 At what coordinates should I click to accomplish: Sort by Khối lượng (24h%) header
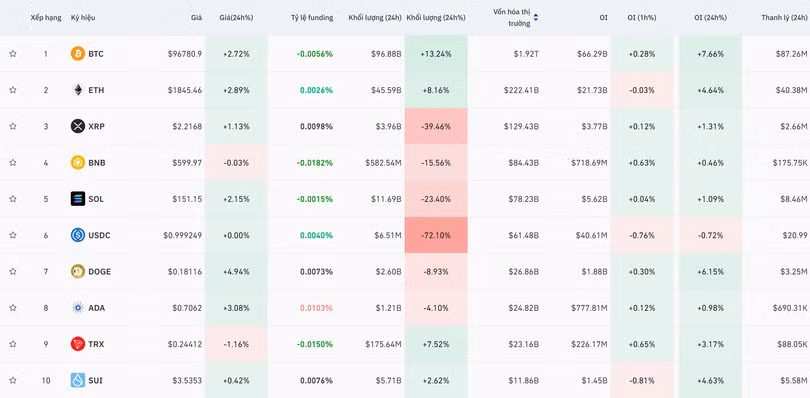(x=436, y=18)
